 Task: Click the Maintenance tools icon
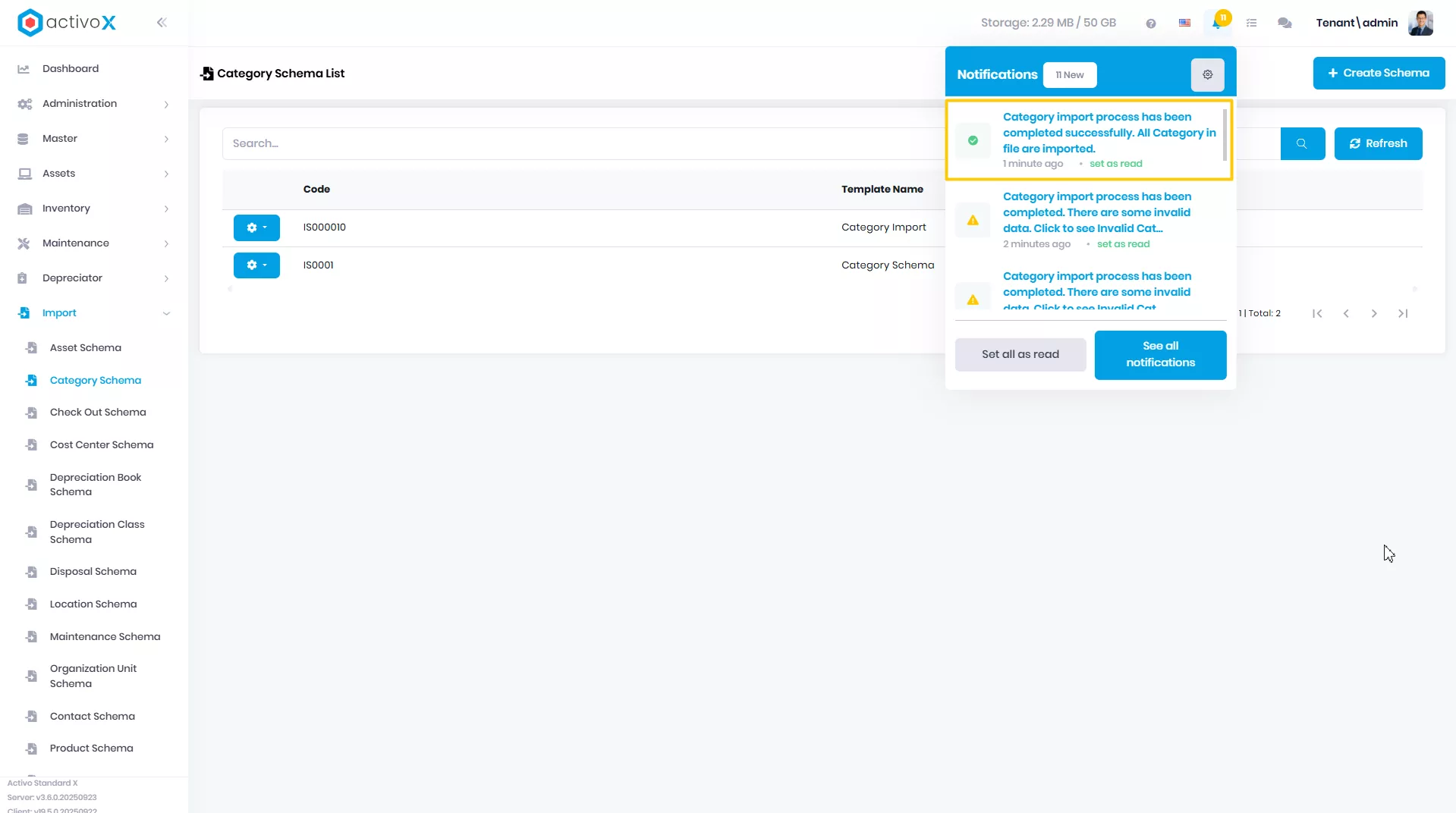pyautogui.click(x=24, y=243)
